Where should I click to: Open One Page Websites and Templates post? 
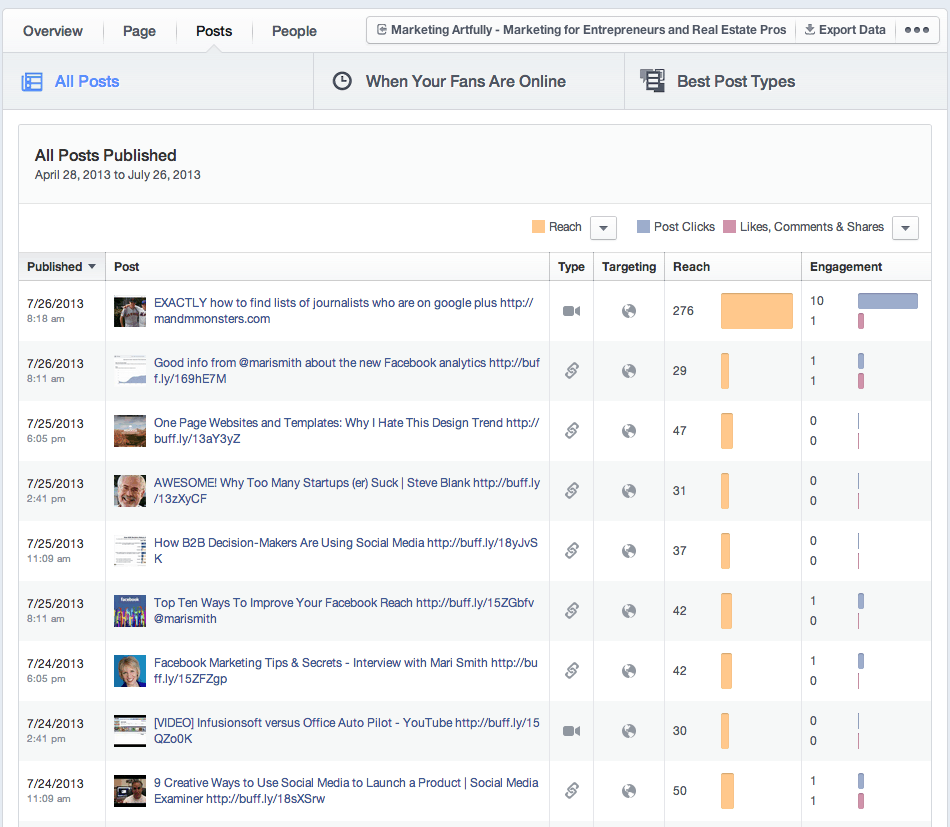pyautogui.click(x=347, y=431)
